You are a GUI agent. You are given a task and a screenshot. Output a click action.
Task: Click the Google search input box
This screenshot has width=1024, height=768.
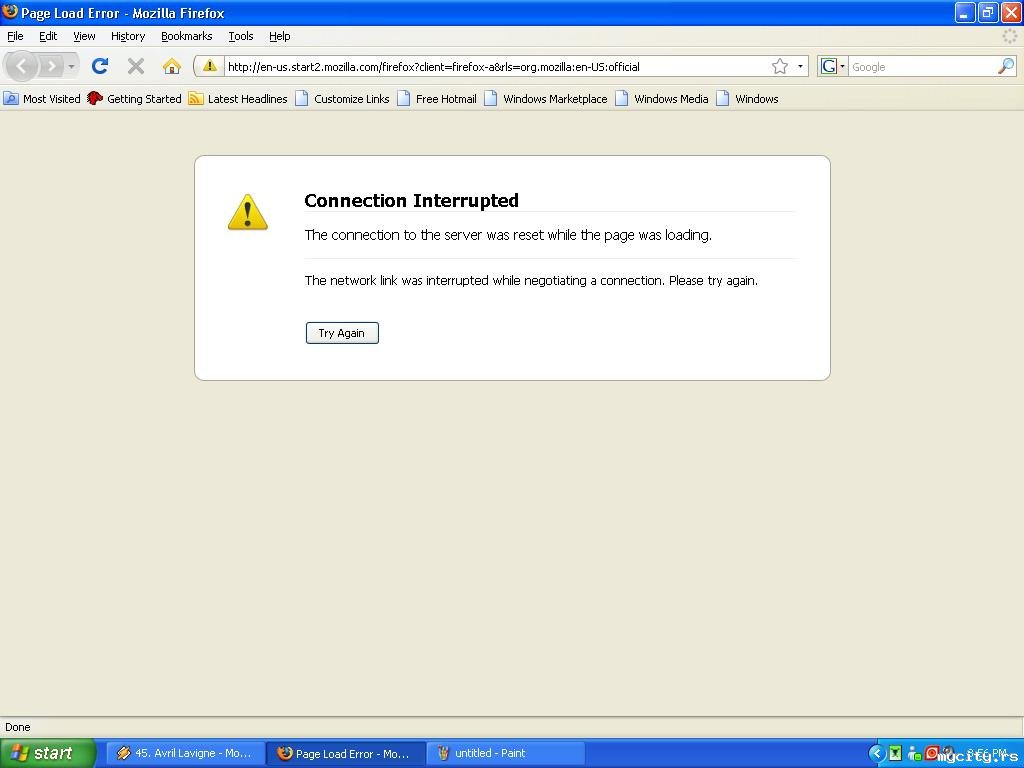click(922, 67)
